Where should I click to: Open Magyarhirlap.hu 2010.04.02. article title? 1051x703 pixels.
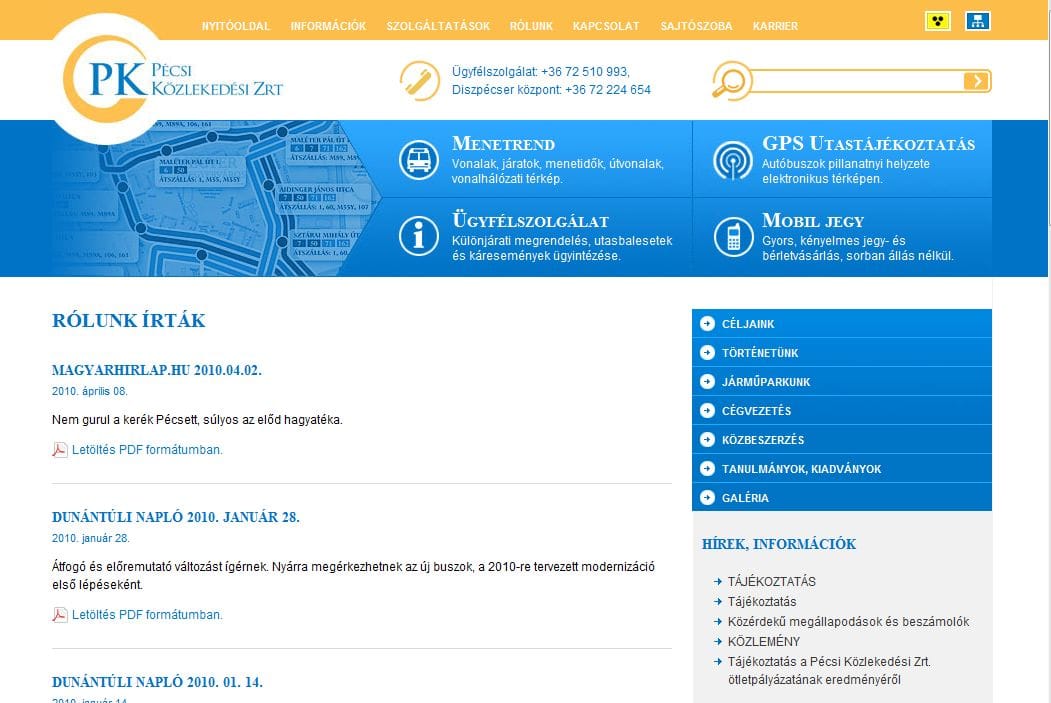point(157,370)
